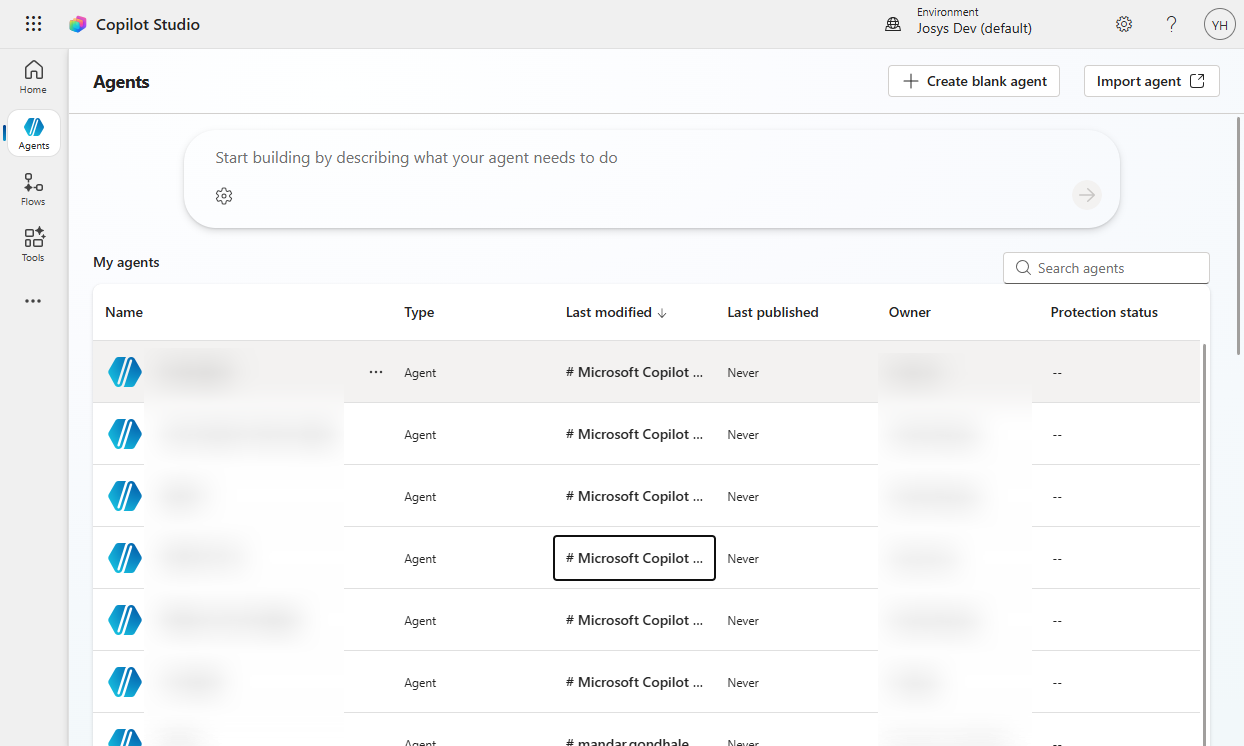Click the agents list scrollbar

[1204, 545]
